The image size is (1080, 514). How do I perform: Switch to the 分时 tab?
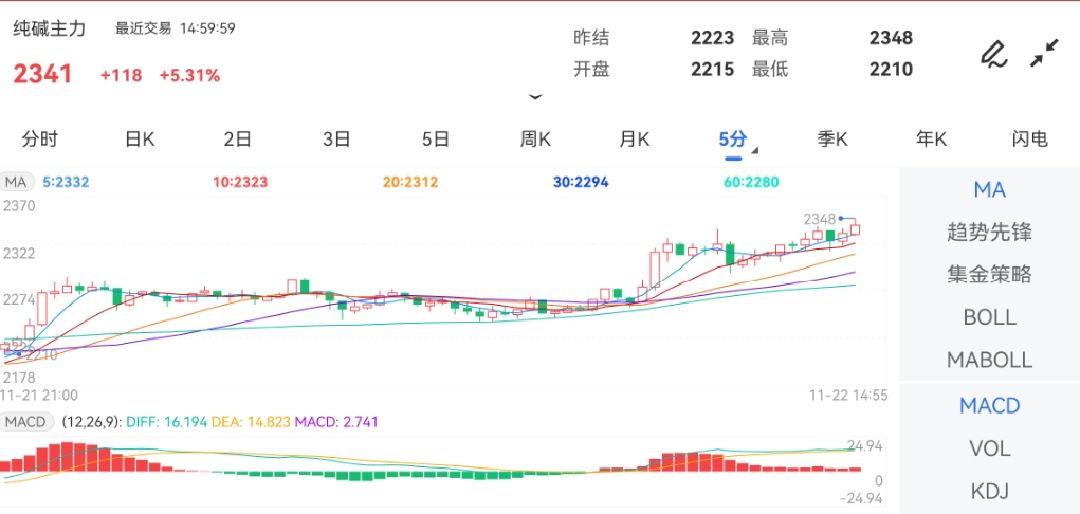pyautogui.click(x=40, y=139)
